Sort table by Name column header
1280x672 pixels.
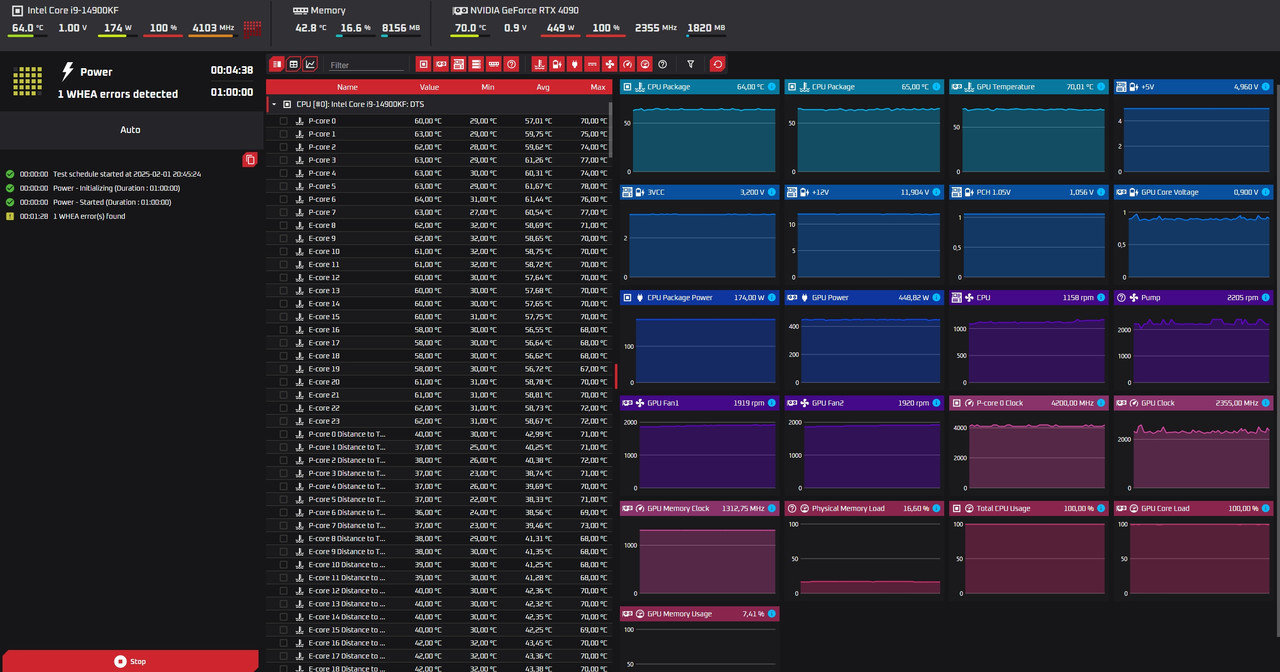tap(347, 87)
